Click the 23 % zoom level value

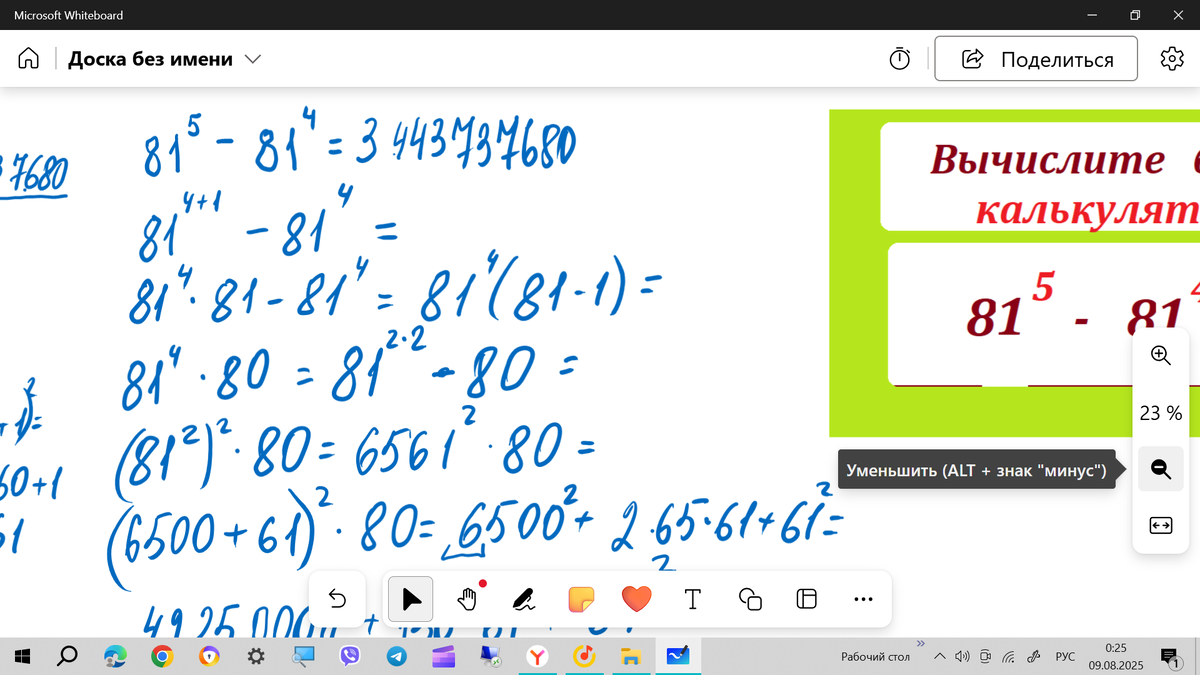click(x=1161, y=412)
